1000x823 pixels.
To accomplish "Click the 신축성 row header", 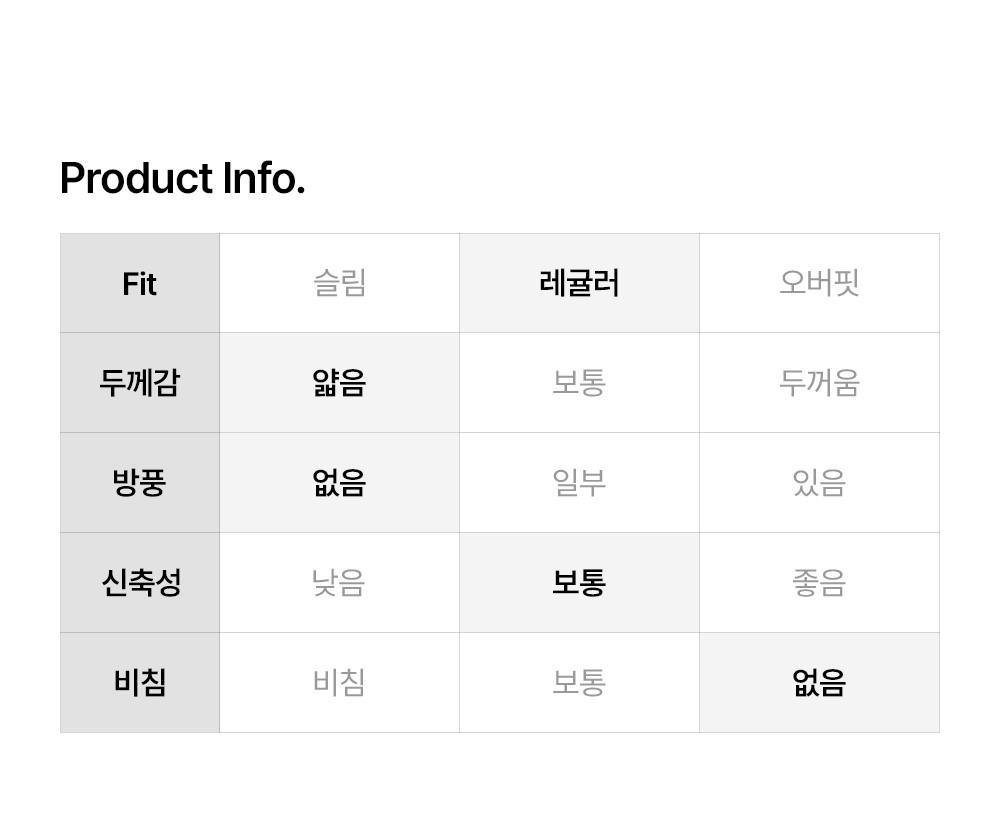I will pyautogui.click(x=140, y=583).
